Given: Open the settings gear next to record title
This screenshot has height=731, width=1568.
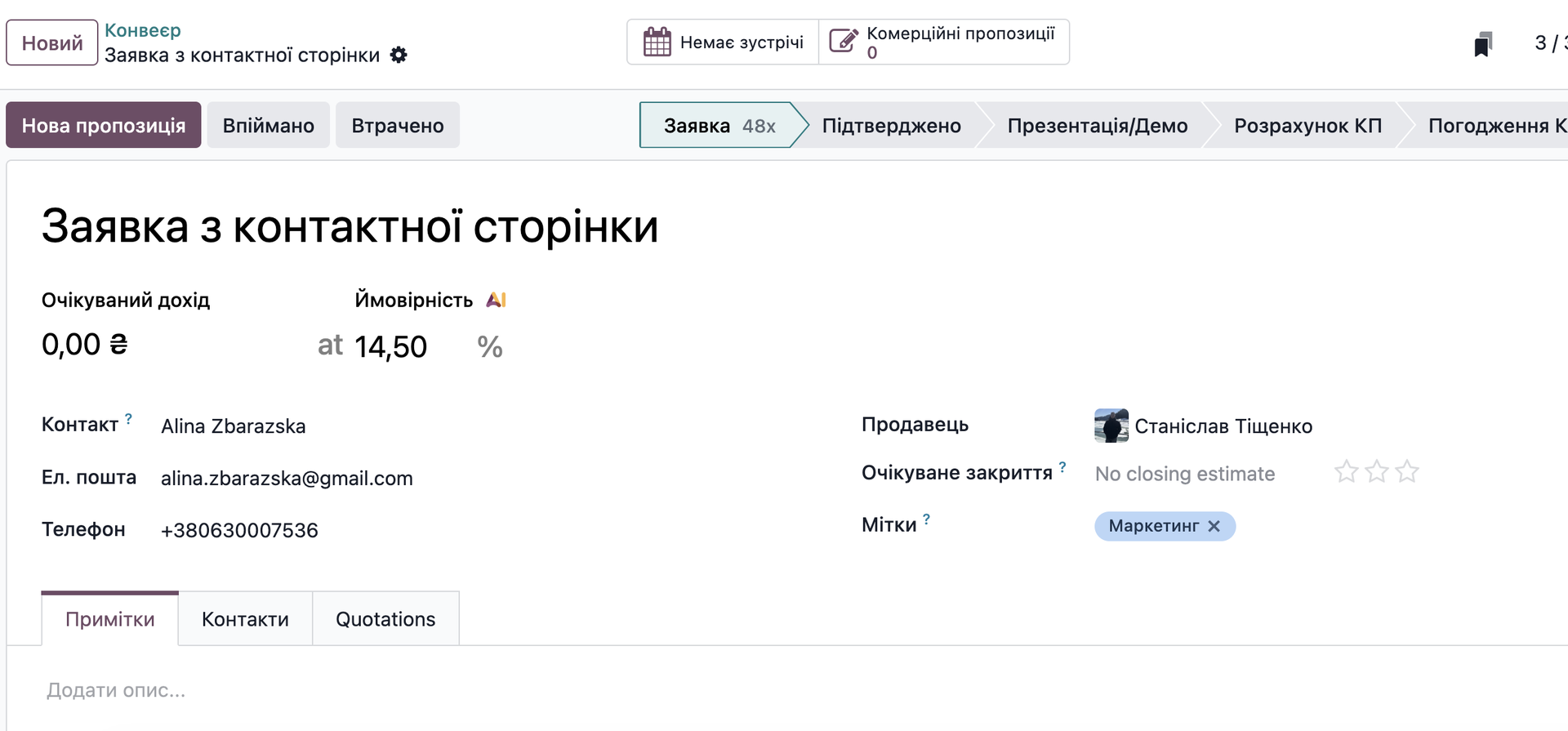Looking at the screenshot, I should tap(399, 55).
